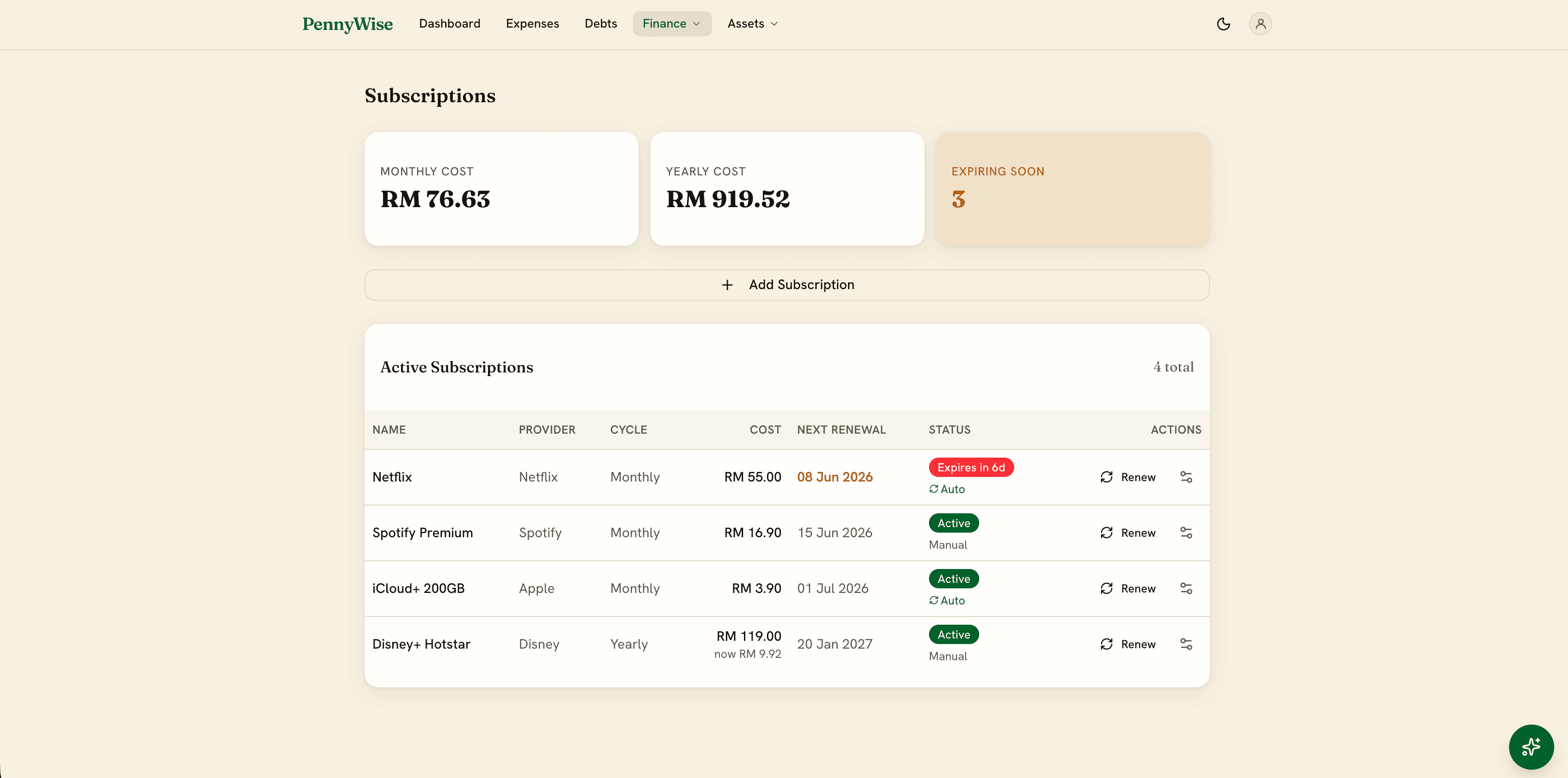Image resolution: width=1568 pixels, height=778 pixels.
Task: Navigate to the Debts page
Action: point(601,24)
